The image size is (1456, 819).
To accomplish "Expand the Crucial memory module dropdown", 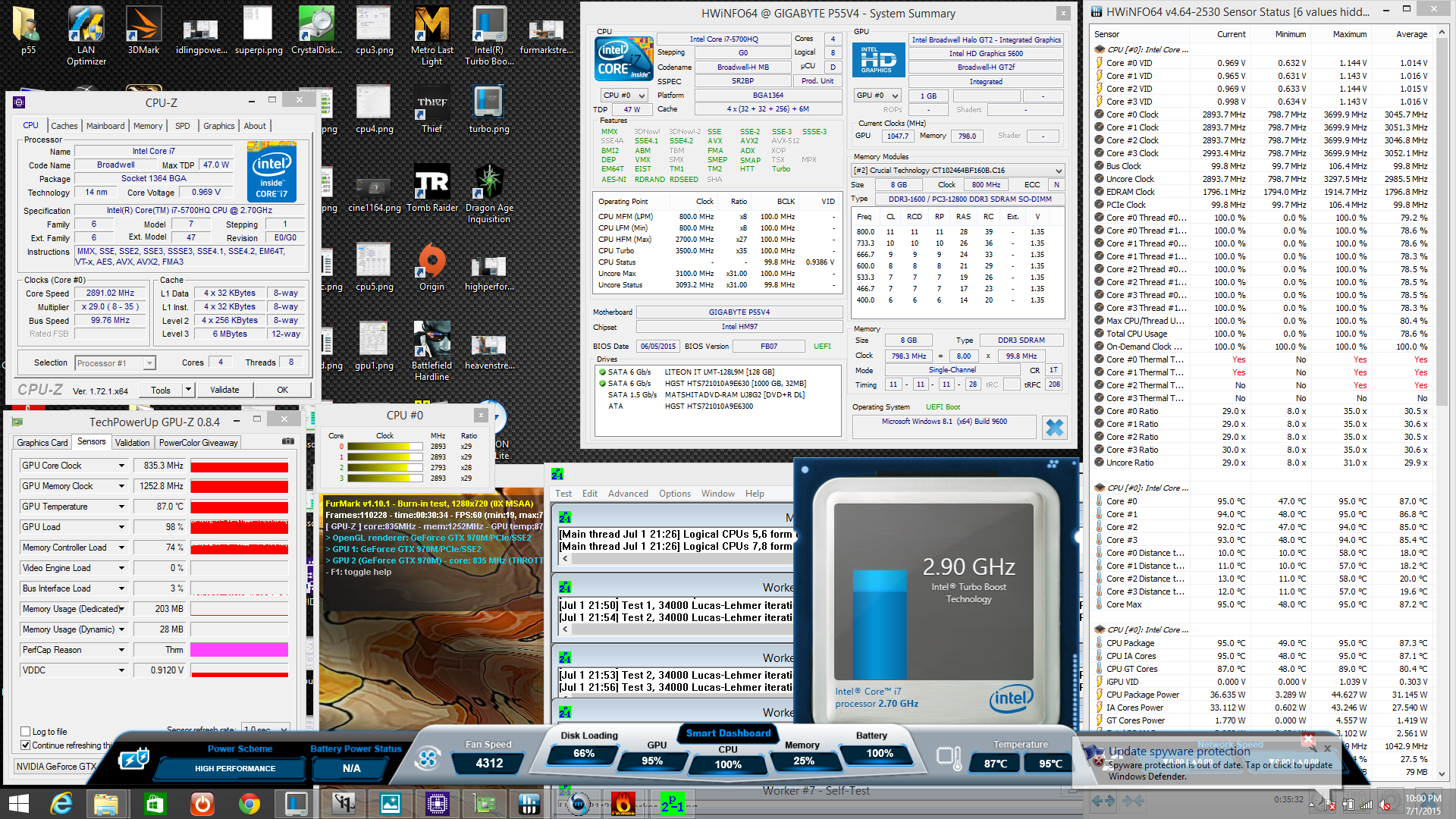I will click(1059, 171).
